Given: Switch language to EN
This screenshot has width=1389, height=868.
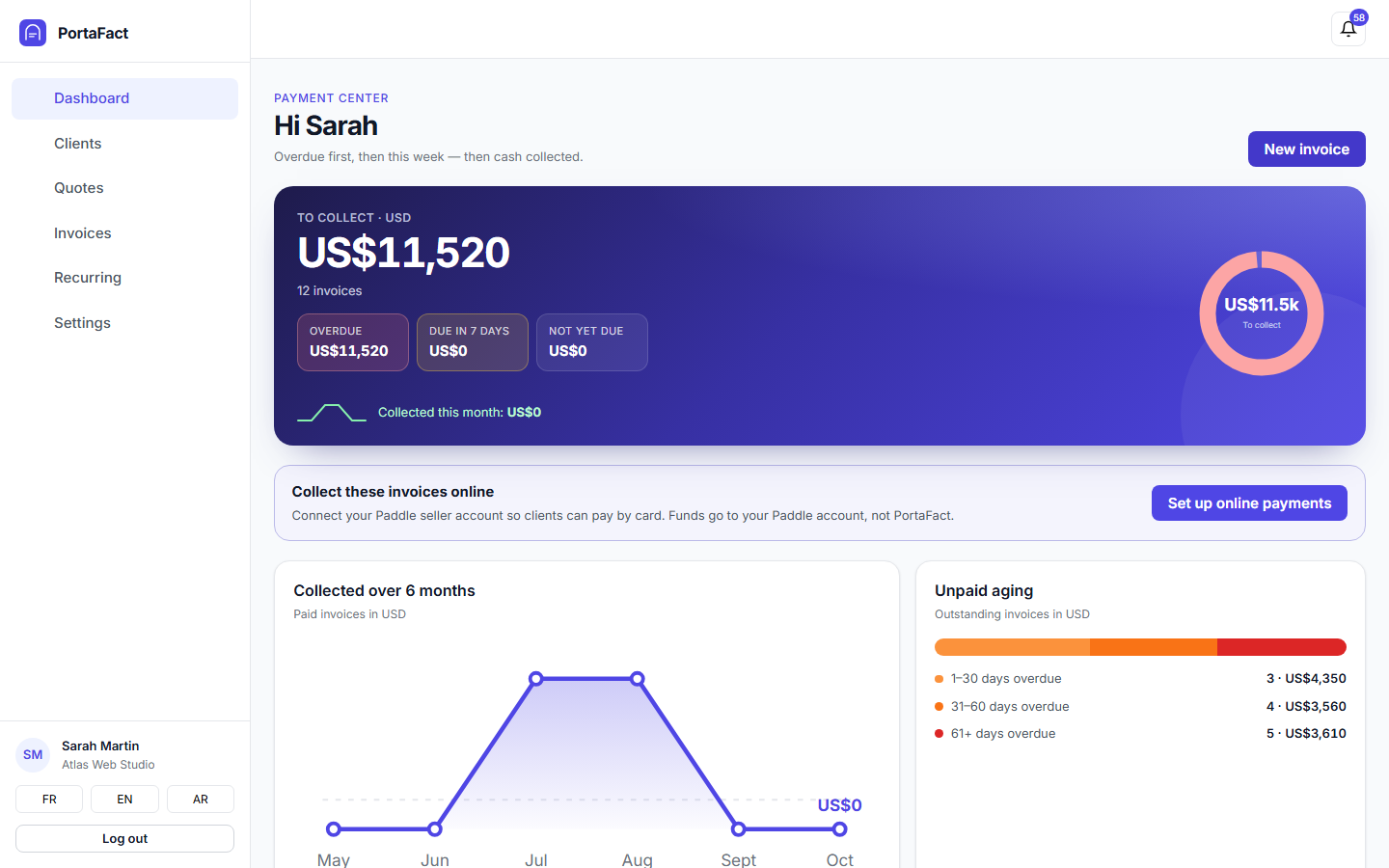Looking at the screenshot, I should pyautogui.click(x=124, y=800).
